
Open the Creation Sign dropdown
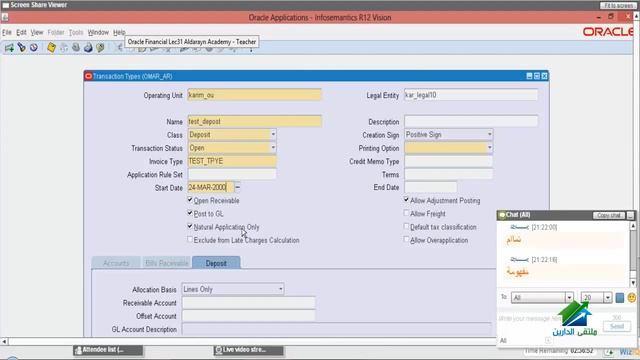[x=489, y=135]
